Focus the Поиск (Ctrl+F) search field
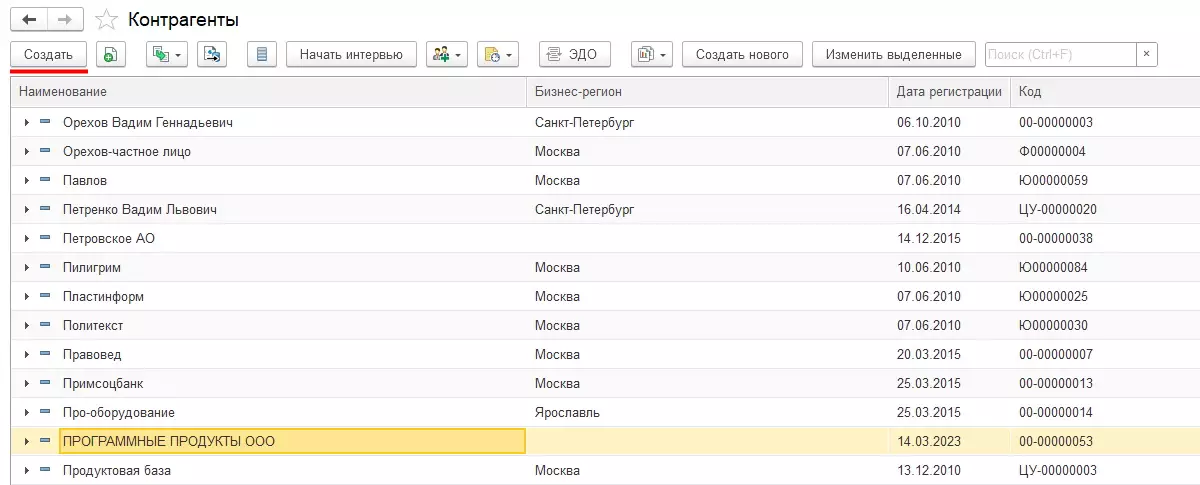The width and height of the screenshot is (1200, 485). pos(1060,55)
